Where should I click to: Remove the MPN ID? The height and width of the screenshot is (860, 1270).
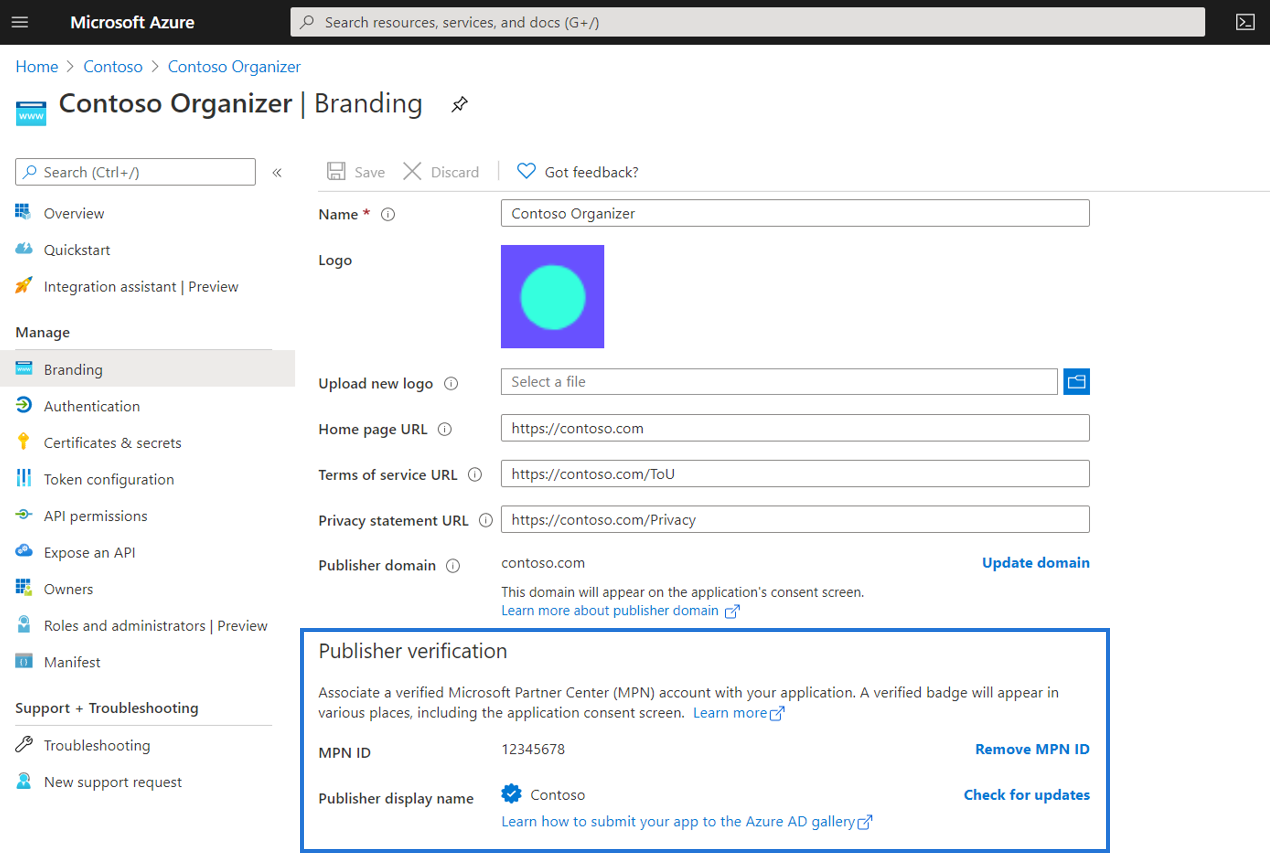(x=1032, y=748)
